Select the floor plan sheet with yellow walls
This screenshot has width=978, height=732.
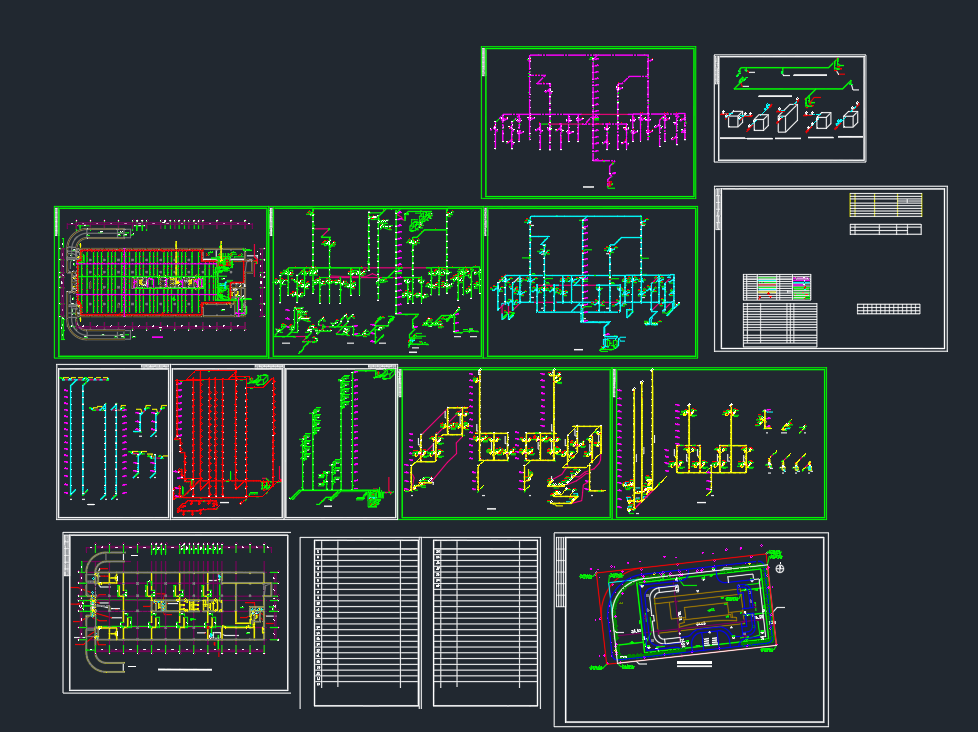[177, 612]
